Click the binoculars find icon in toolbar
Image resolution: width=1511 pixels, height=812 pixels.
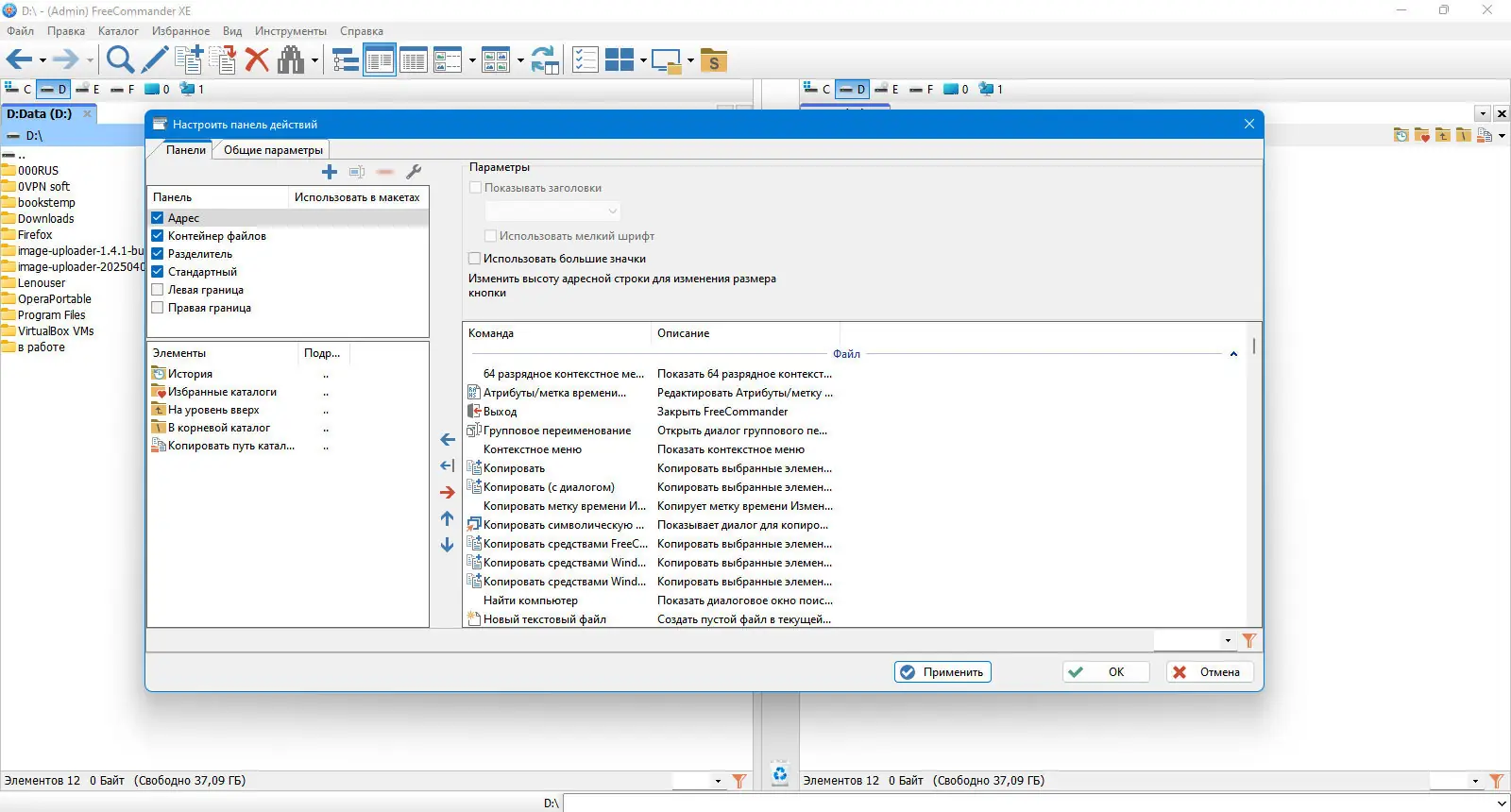pyautogui.click(x=291, y=60)
